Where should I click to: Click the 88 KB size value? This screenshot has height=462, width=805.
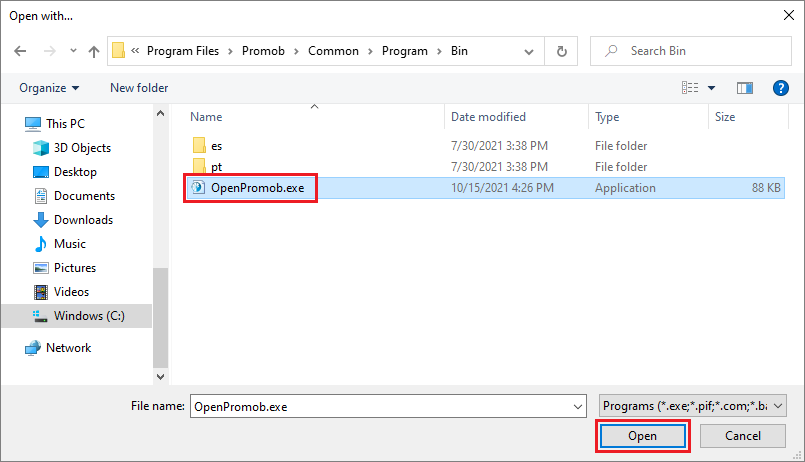[x=766, y=188]
